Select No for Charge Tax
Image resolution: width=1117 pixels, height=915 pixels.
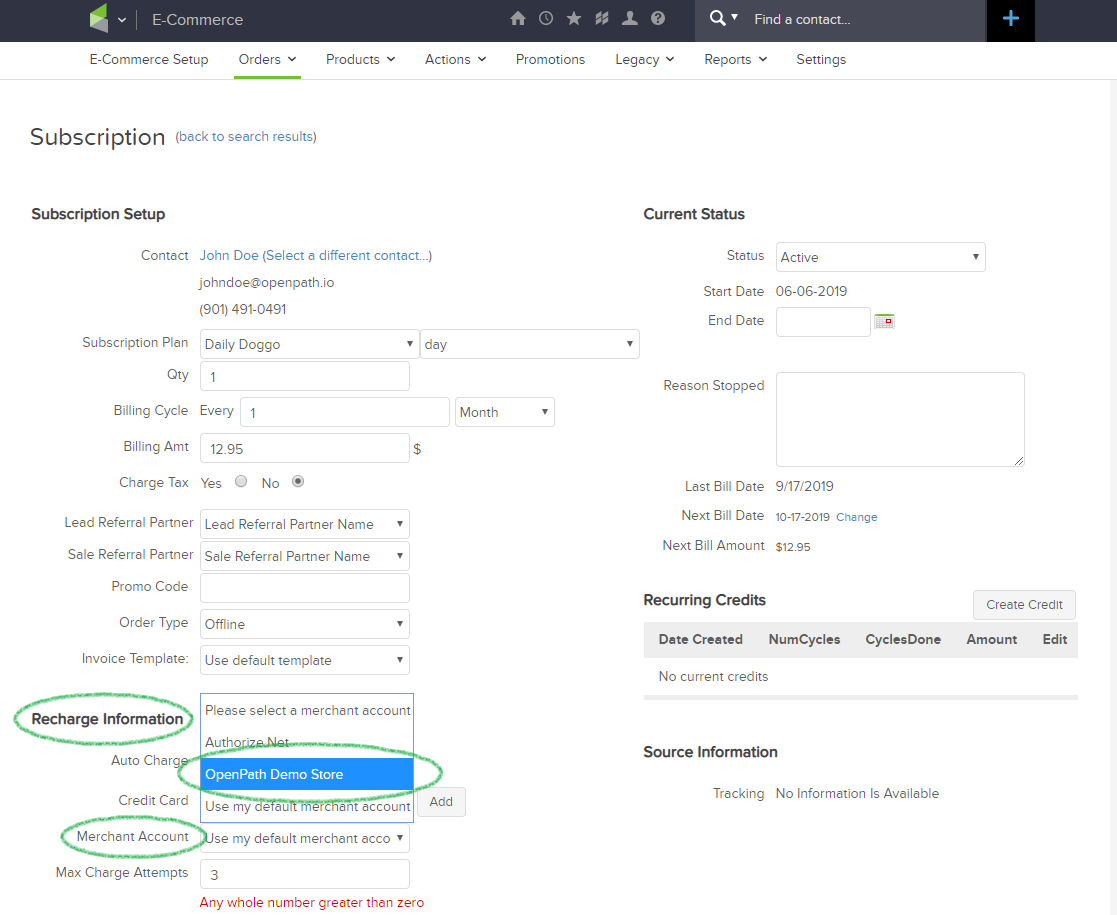click(x=298, y=482)
